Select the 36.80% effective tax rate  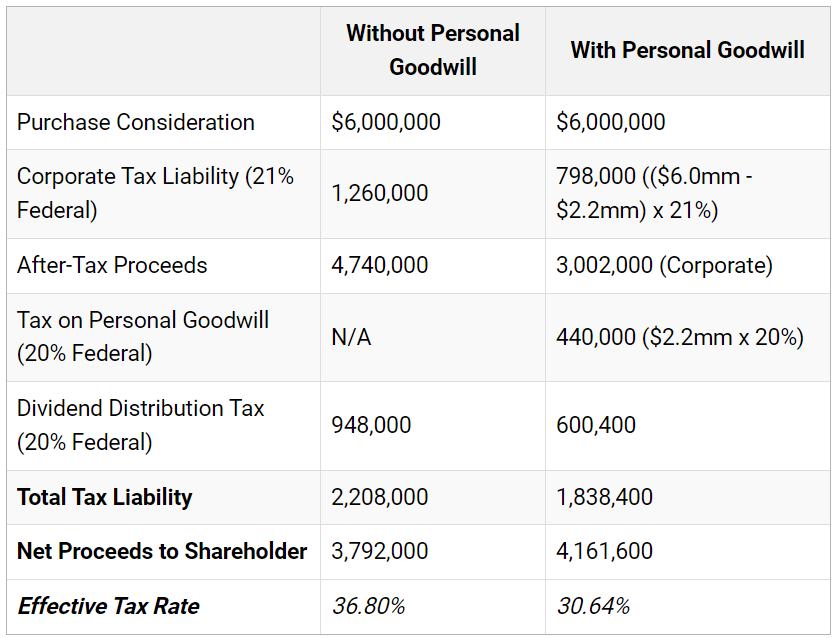(x=369, y=606)
